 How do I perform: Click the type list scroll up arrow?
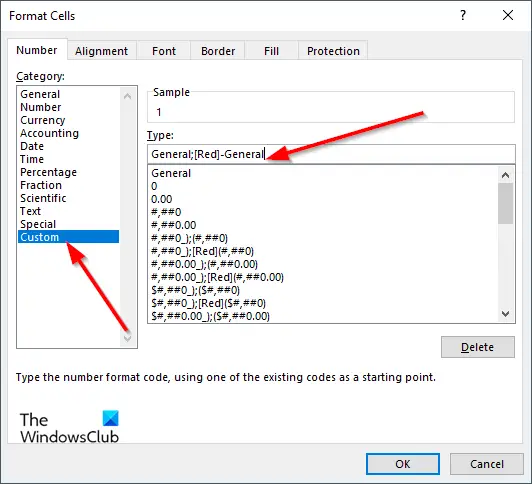505,175
